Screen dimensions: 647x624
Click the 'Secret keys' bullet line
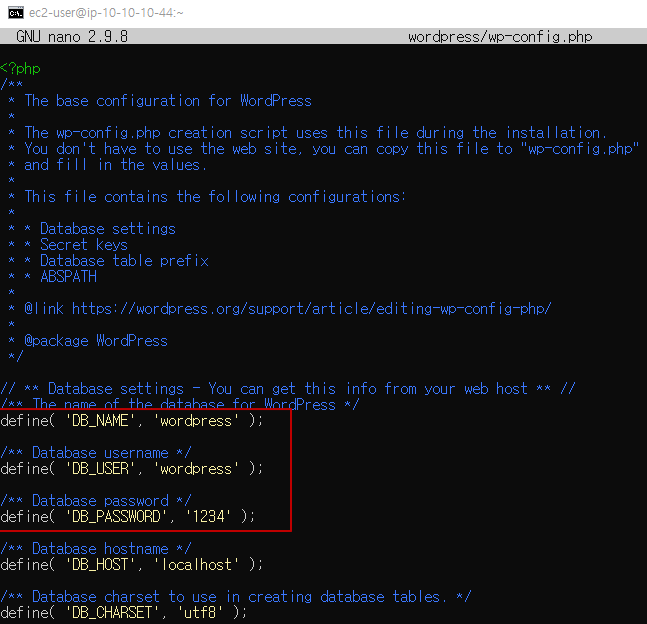pos(84,245)
